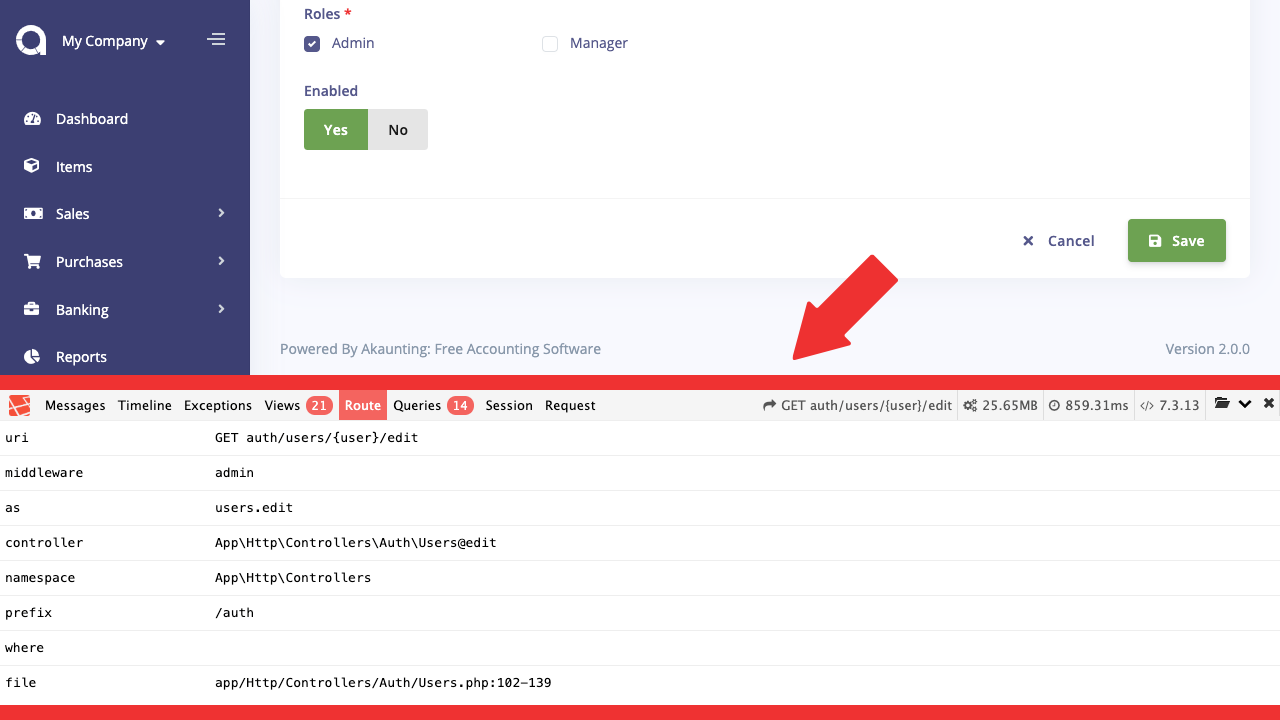Image resolution: width=1280 pixels, height=720 pixels.
Task: Click the middleware admin value
Action: point(235,473)
